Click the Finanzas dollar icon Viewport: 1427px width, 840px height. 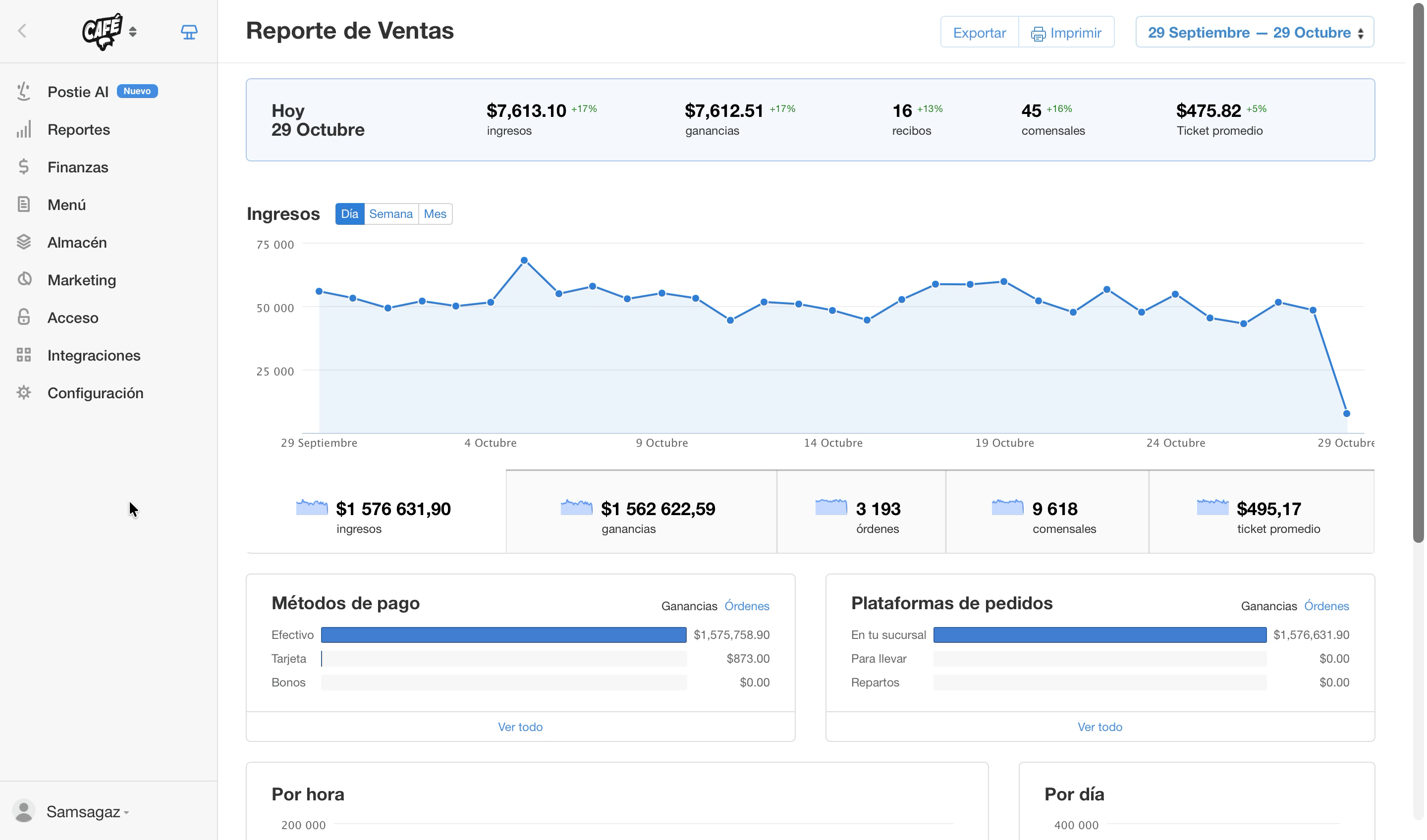(24, 167)
